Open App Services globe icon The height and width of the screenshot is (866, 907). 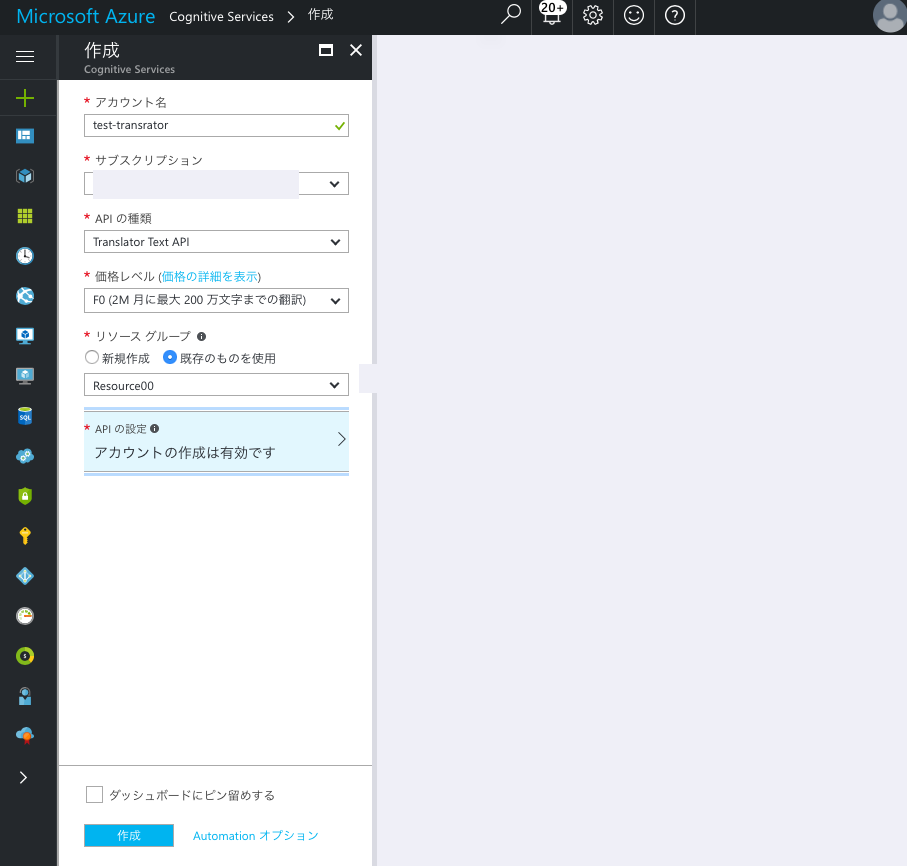[25, 296]
